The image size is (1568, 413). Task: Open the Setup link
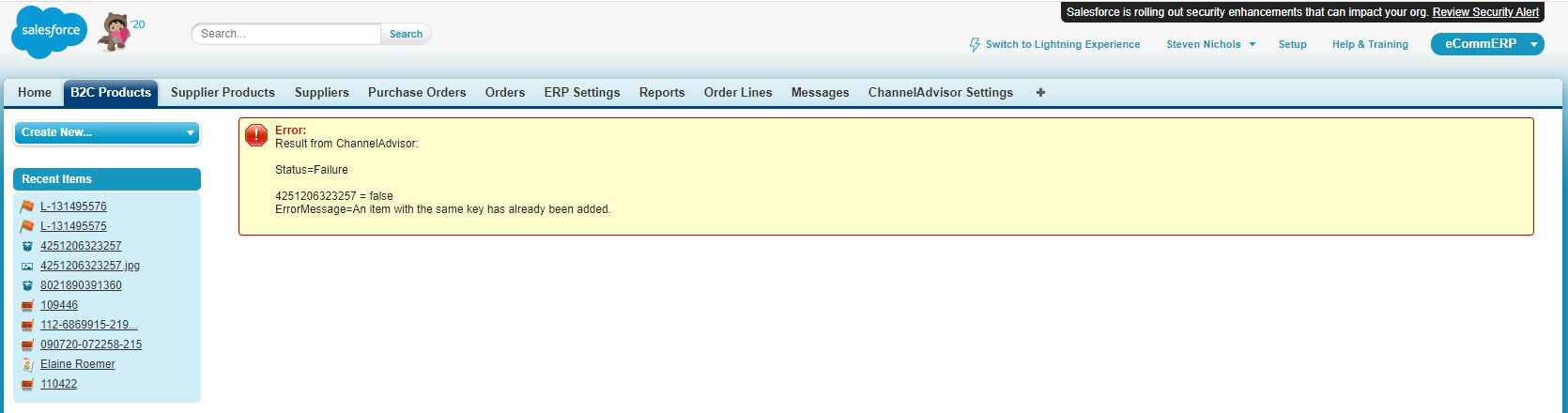click(1292, 44)
